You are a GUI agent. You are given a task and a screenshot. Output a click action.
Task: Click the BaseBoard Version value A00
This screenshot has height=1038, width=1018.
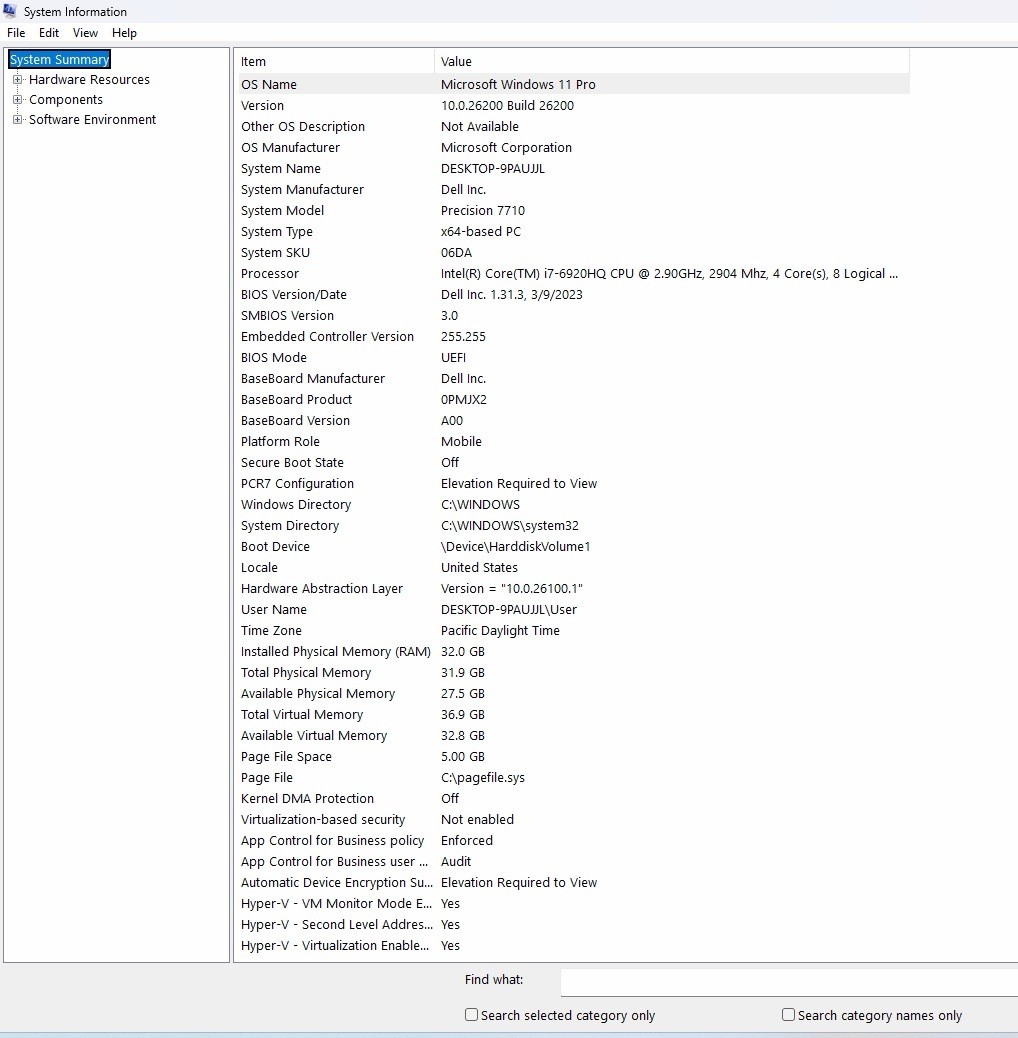click(x=452, y=420)
